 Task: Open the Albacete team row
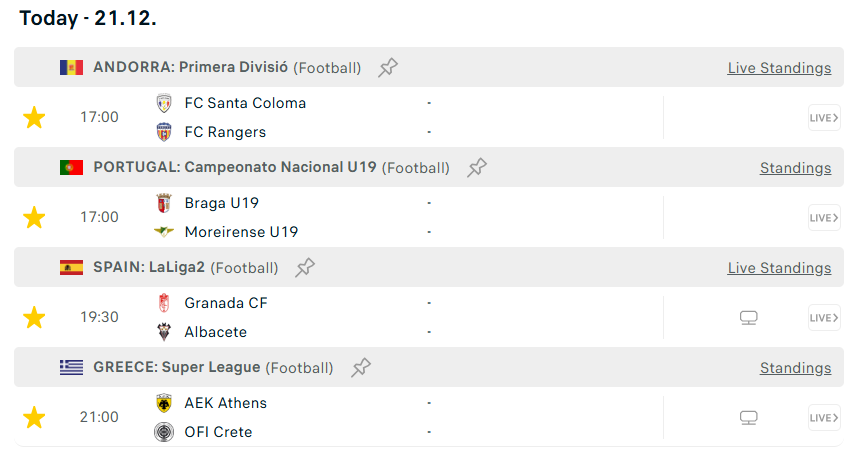pos(215,332)
